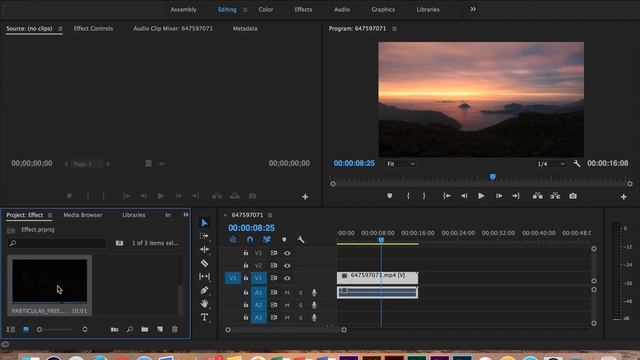Open timeline display settings wrench

301,240
